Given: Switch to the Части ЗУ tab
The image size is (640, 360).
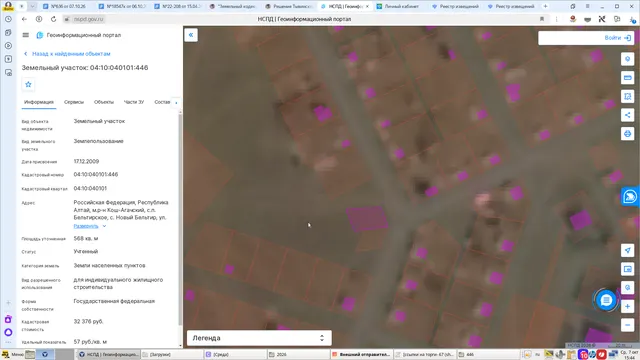Looking at the screenshot, I should point(134,102).
